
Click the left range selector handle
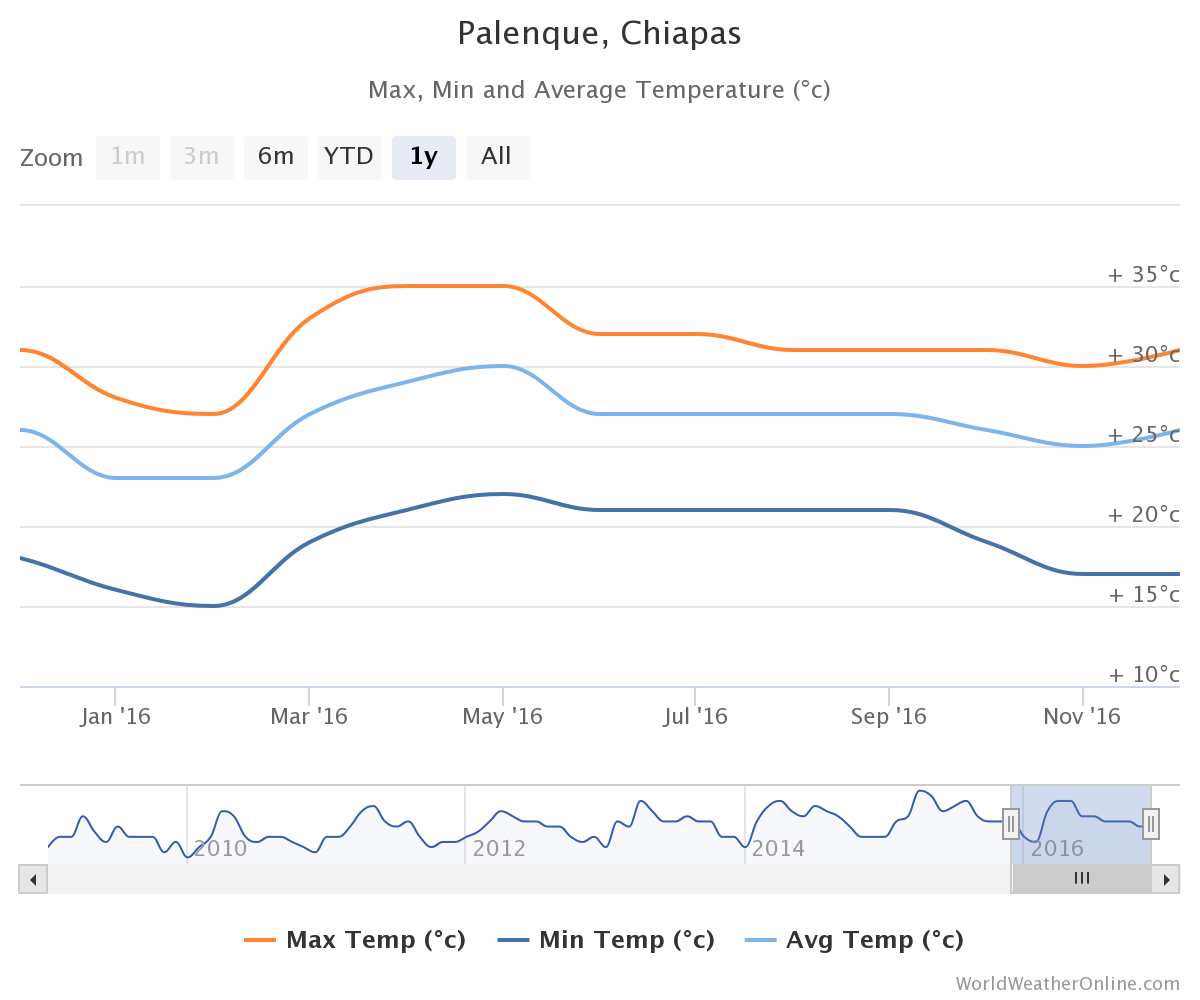tap(1011, 824)
